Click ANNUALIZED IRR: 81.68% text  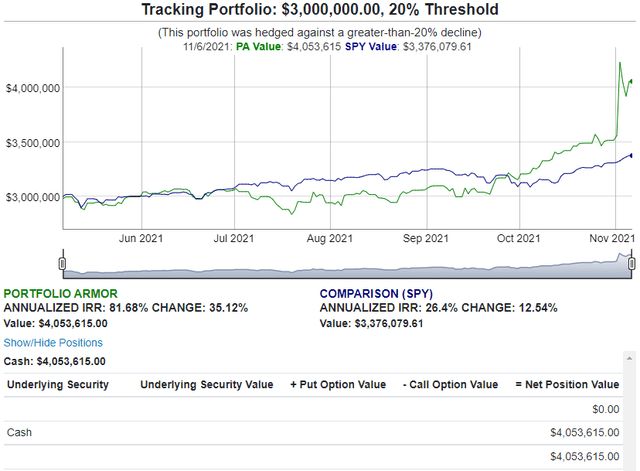(76, 308)
